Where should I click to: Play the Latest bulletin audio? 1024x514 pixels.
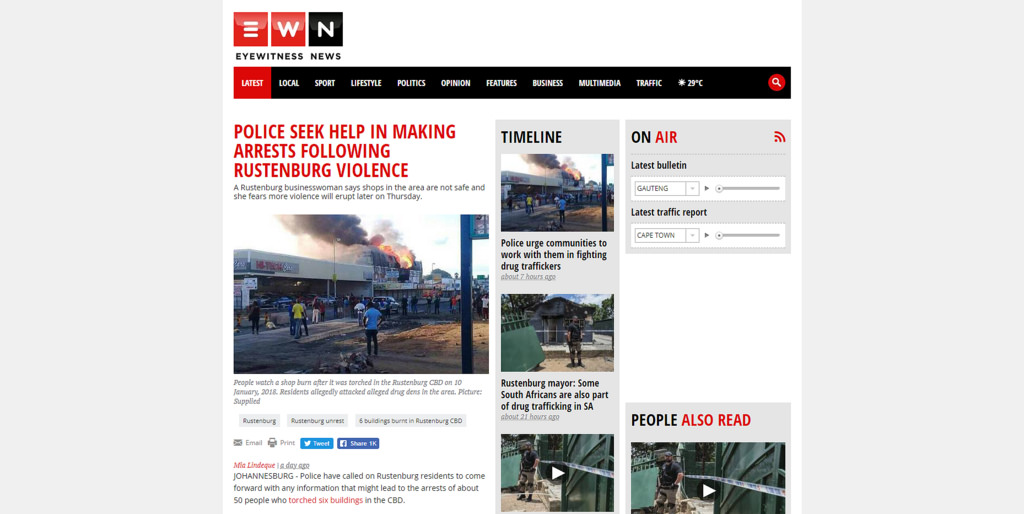tap(707, 189)
